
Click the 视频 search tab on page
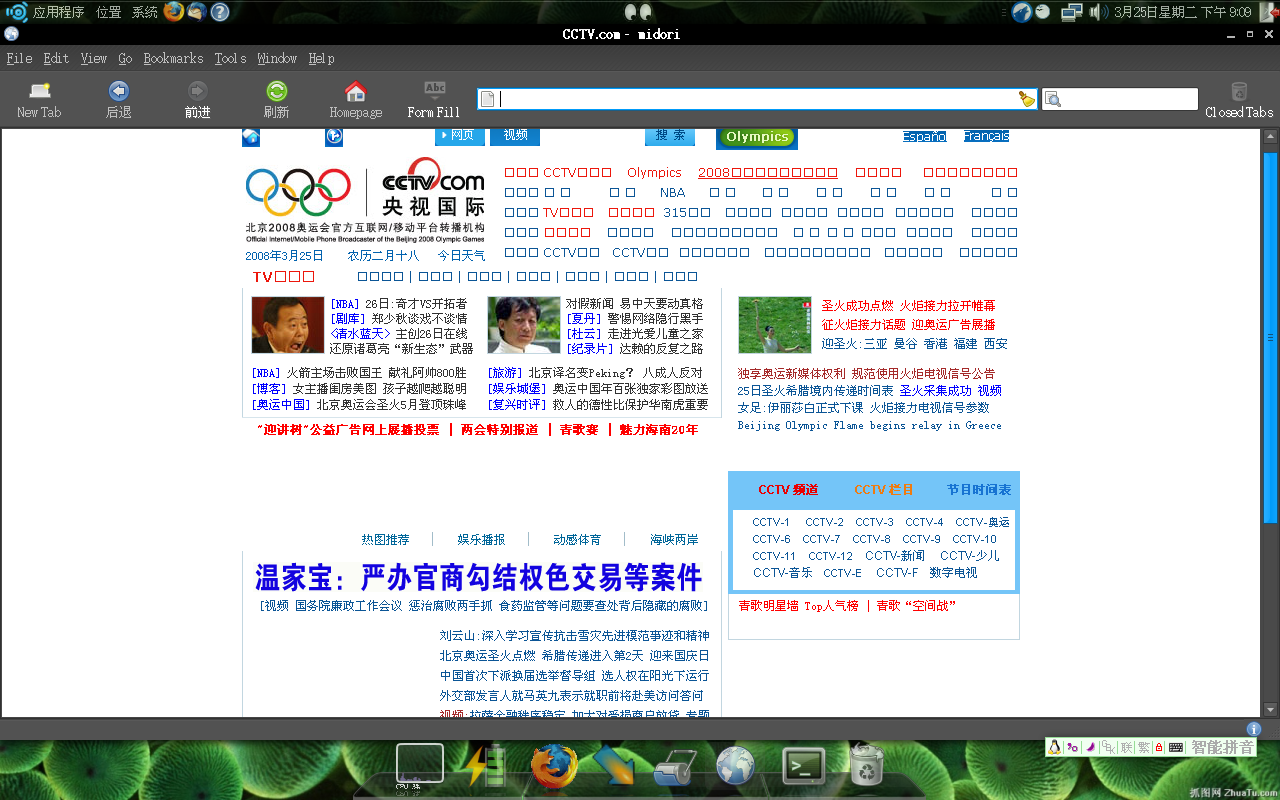pos(515,135)
